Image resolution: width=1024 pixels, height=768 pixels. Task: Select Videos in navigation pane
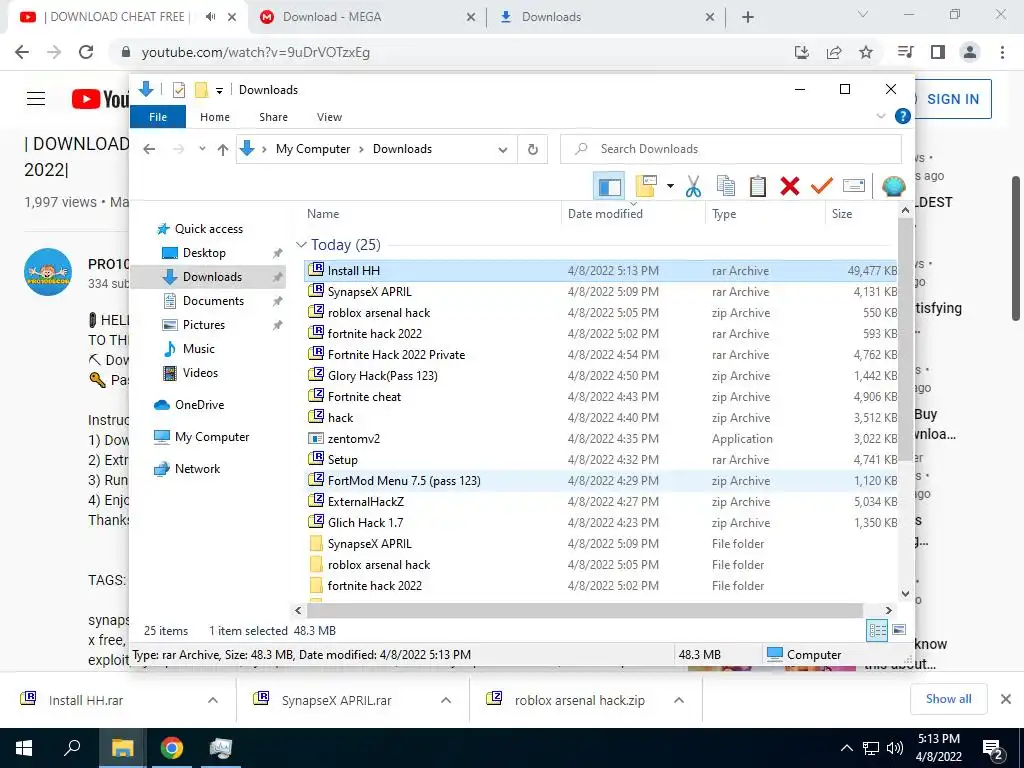click(200, 373)
